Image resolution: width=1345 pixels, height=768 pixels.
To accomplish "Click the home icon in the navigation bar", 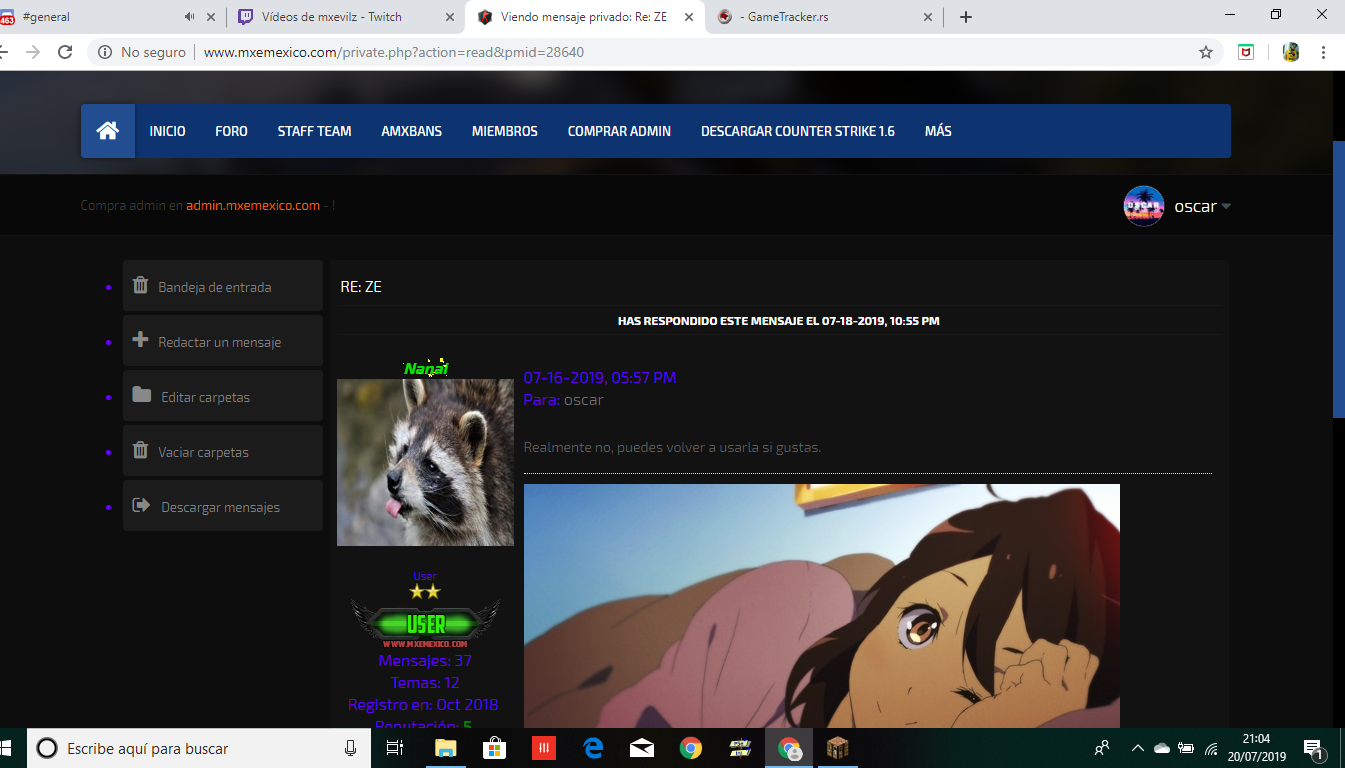I will [108, 131].
